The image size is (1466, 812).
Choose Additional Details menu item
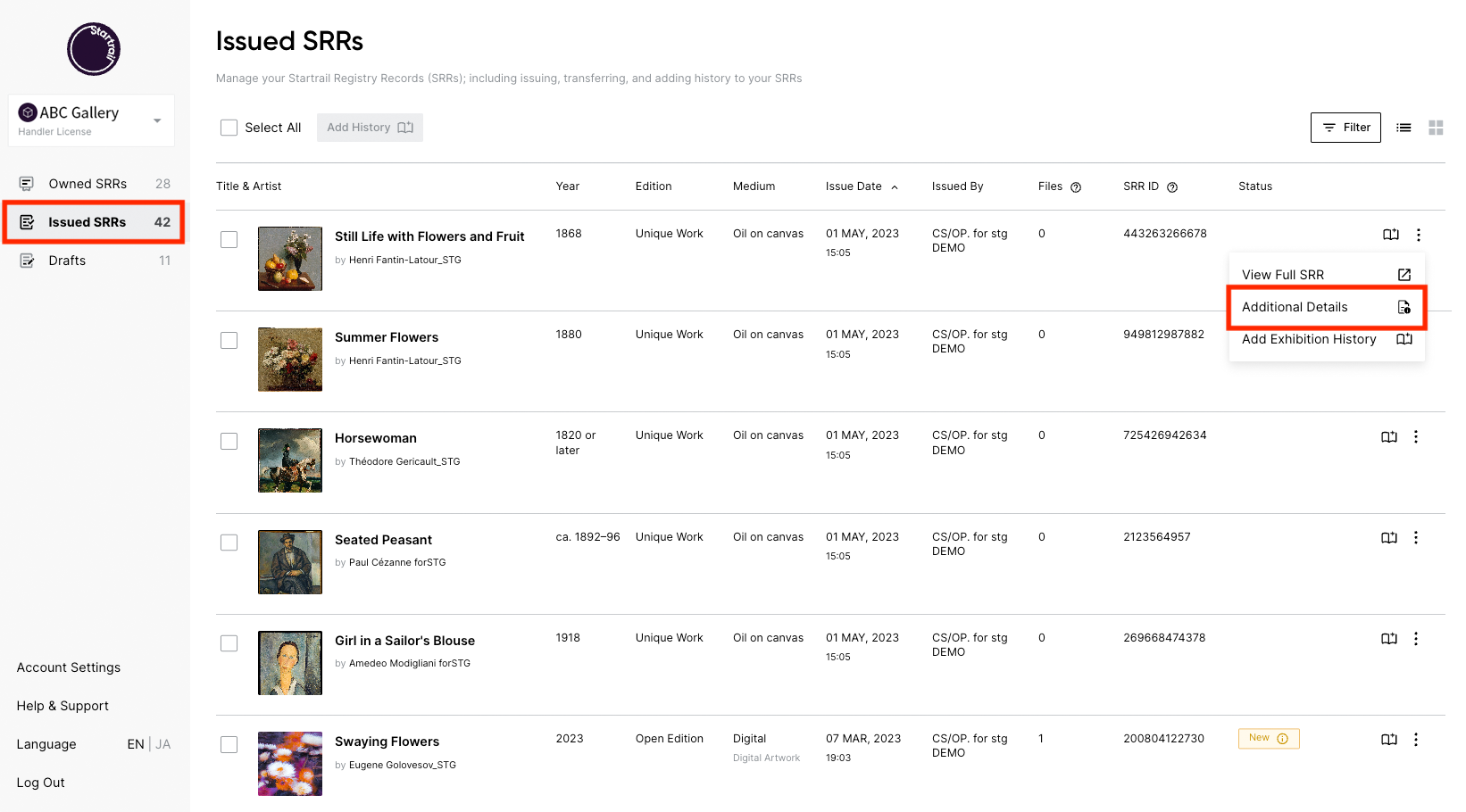tap(1327, 307)
